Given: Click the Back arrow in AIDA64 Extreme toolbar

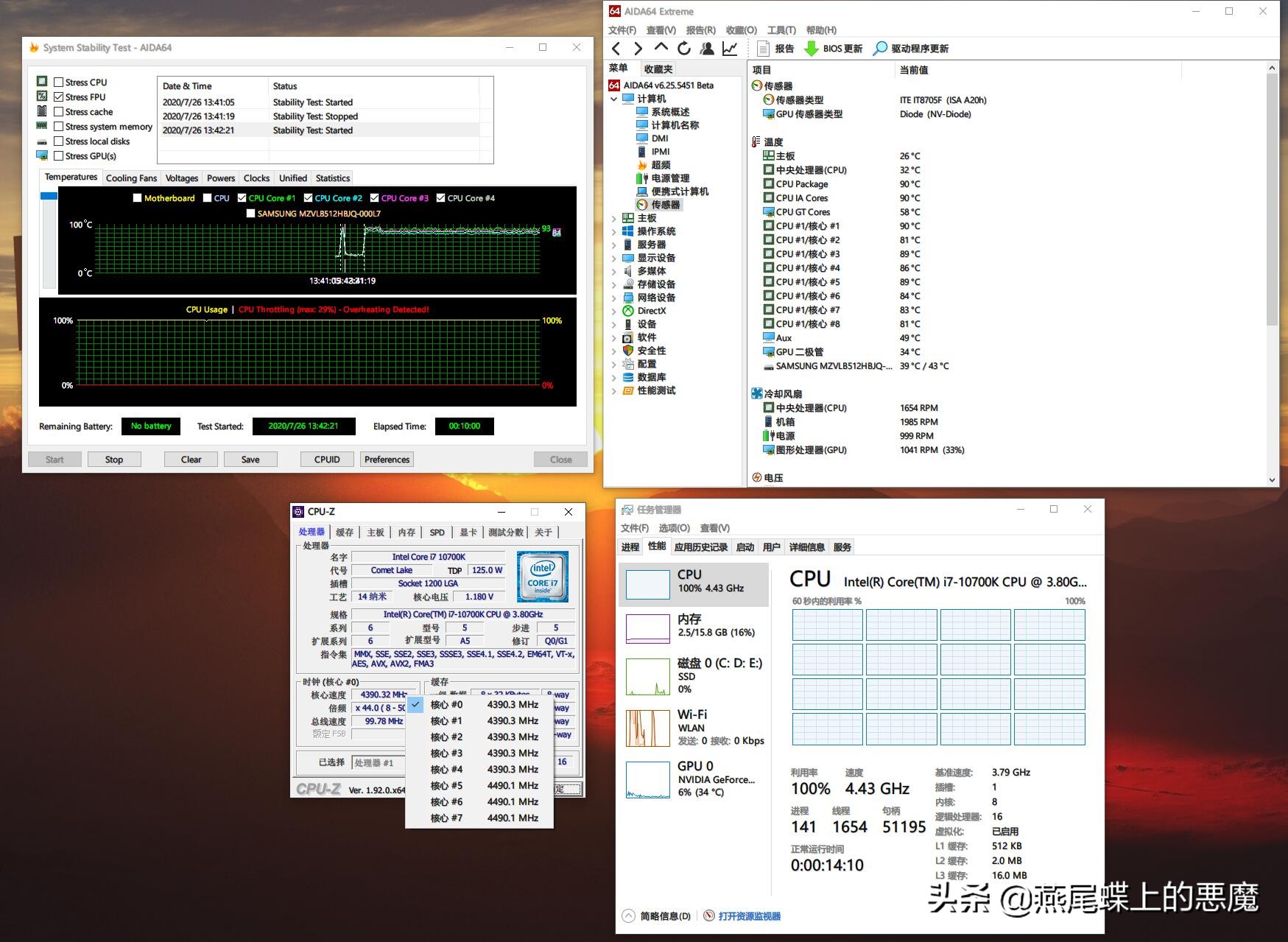Looking at the screenshot, I should point(616,49).
